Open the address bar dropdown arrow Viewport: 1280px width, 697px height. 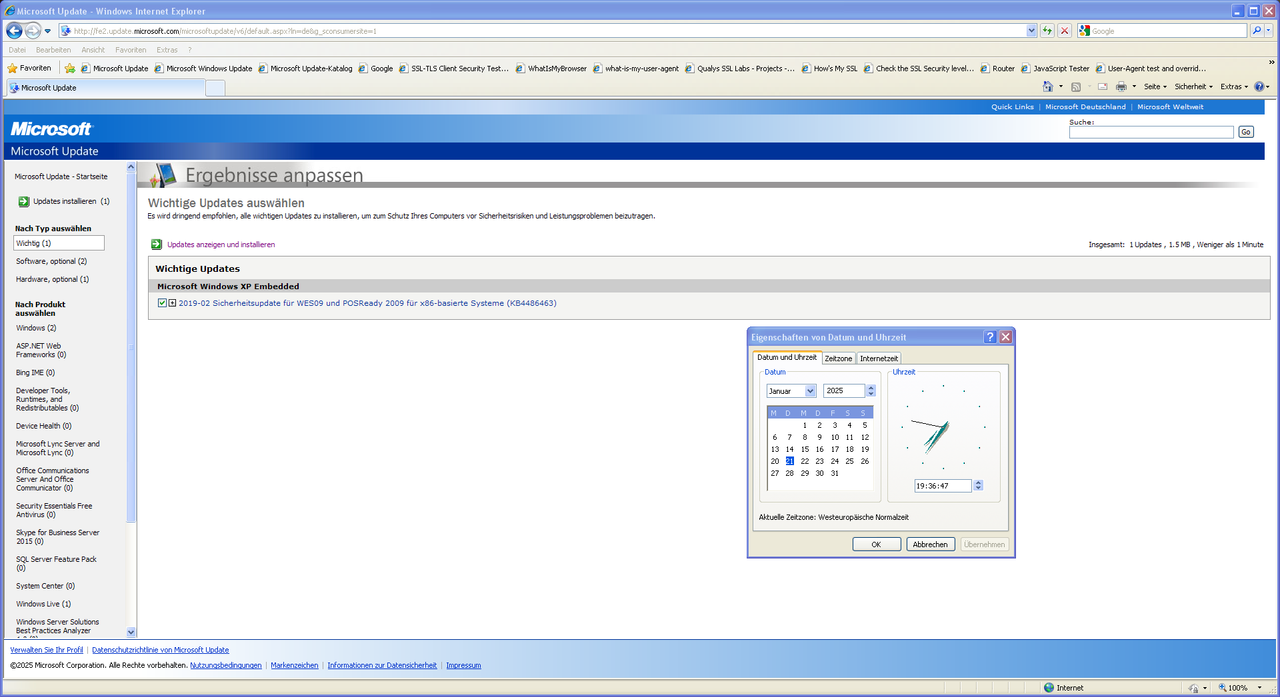tap(1032, 31)
